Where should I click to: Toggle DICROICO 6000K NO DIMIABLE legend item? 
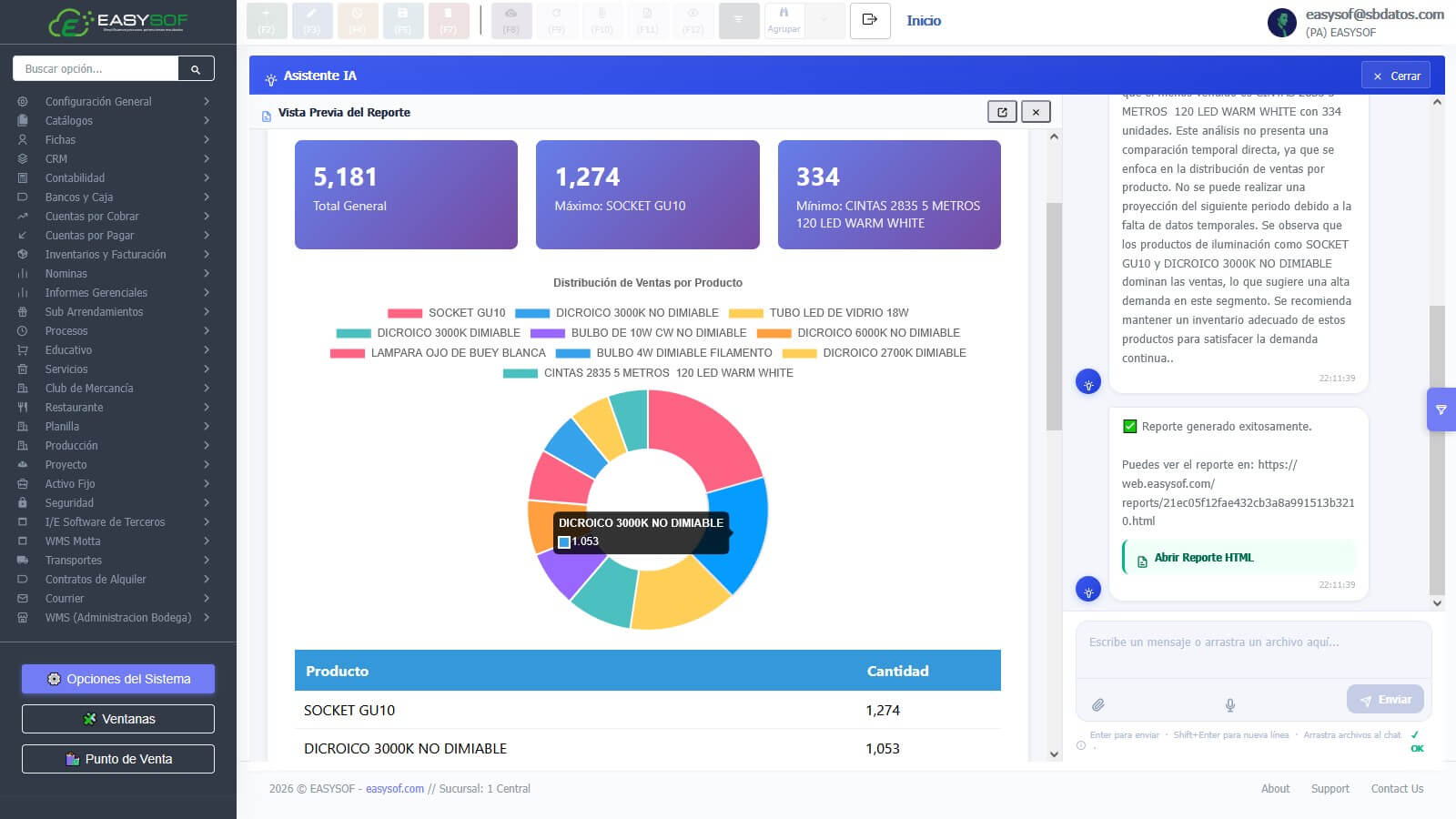coord(859,333)
